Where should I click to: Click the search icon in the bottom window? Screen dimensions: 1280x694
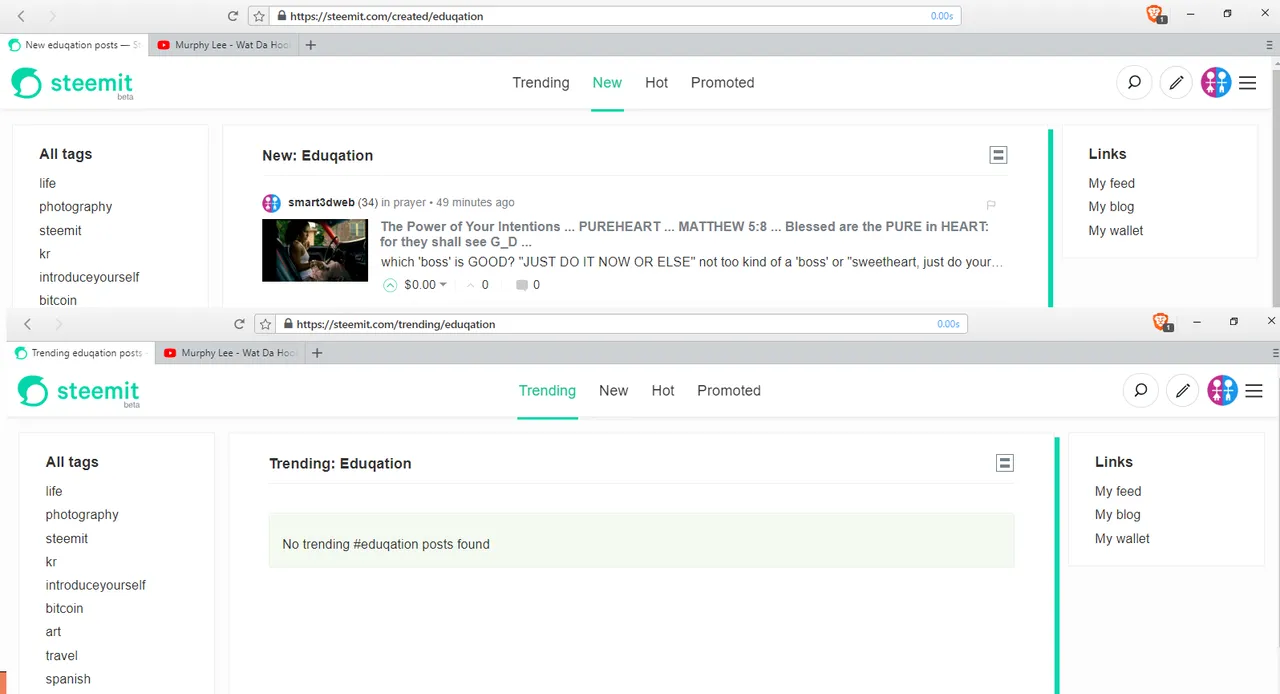tap(1140, 391)
